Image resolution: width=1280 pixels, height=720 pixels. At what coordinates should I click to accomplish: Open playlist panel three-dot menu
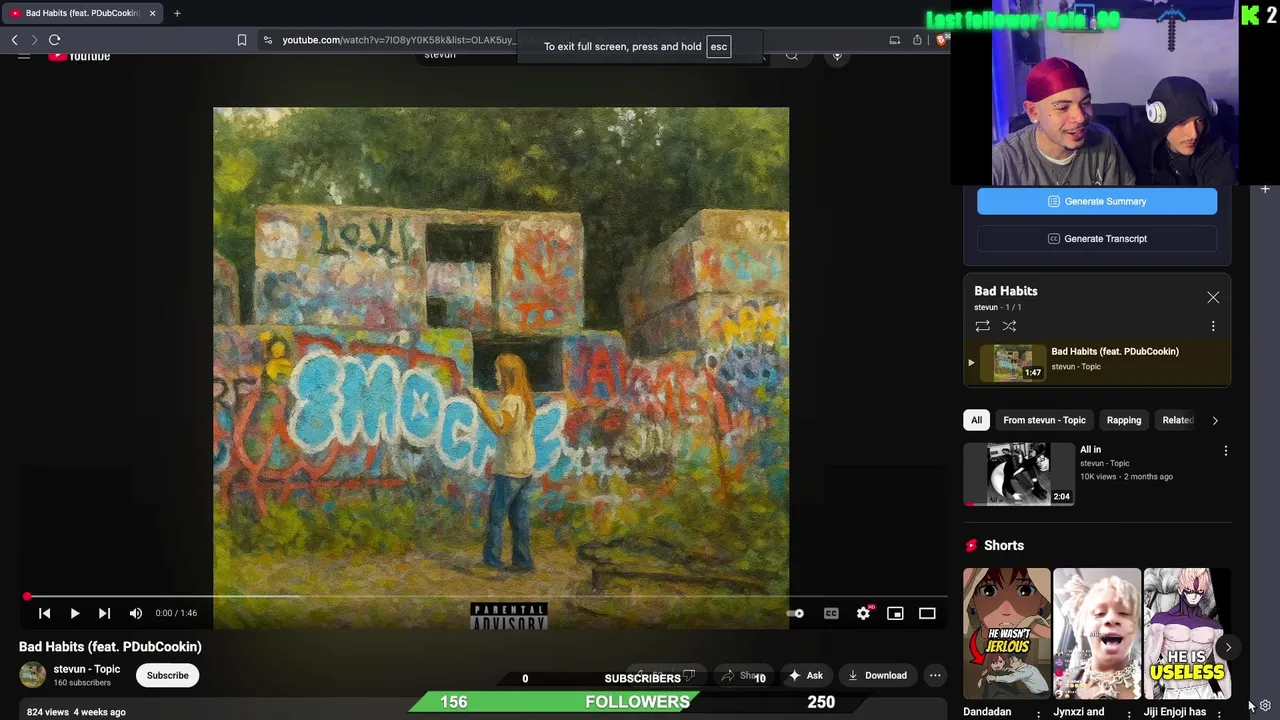(1213, 326)
